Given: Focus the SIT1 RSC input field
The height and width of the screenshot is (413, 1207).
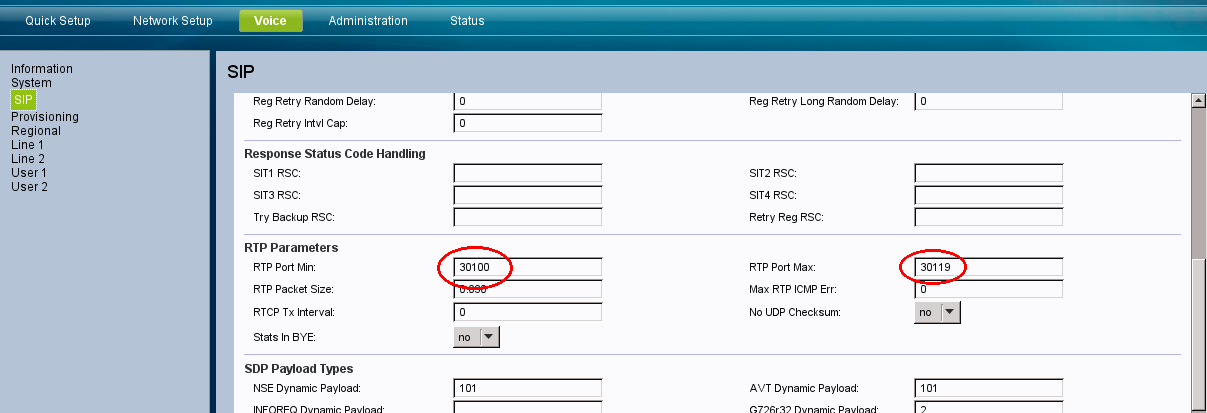Looking at the screenshot, I should (528, 173).
